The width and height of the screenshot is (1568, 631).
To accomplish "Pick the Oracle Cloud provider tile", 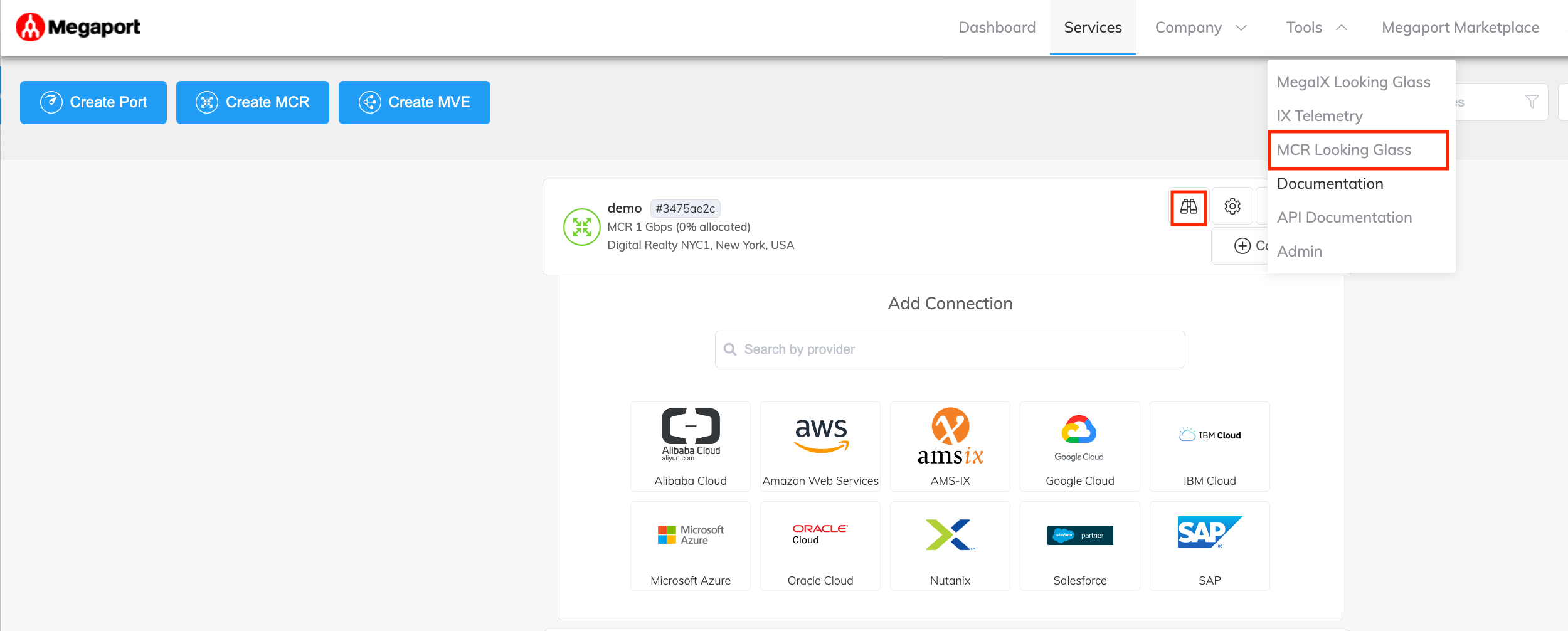I will click(x=820, y=546).
